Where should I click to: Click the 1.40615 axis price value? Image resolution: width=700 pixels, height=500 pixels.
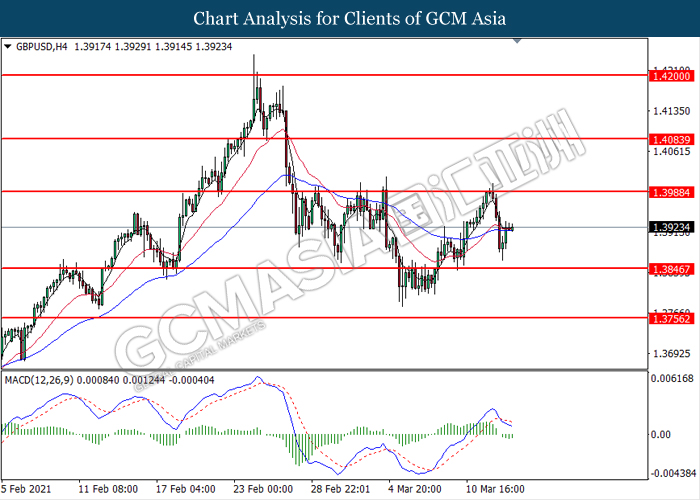(671, 151)
